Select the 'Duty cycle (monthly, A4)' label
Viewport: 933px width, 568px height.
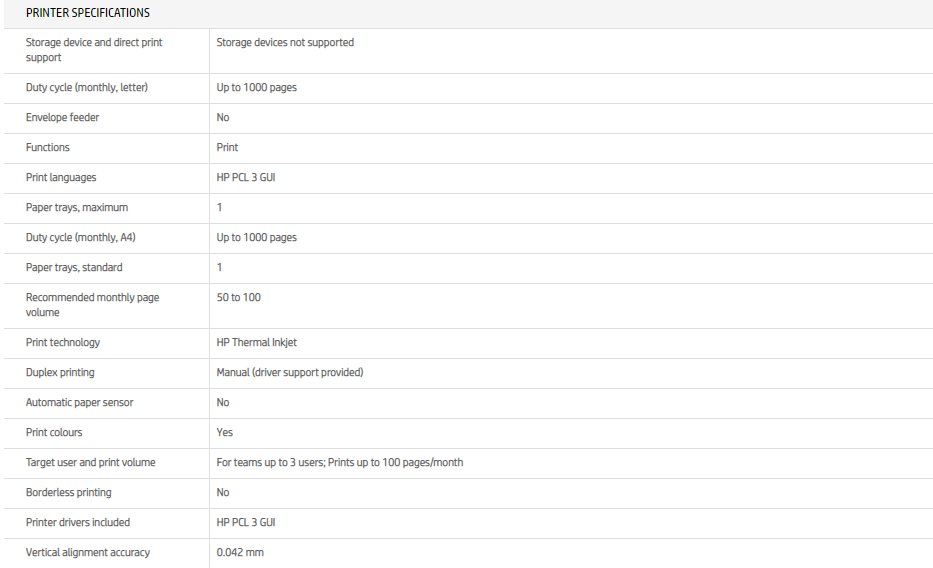coord(80,237)
